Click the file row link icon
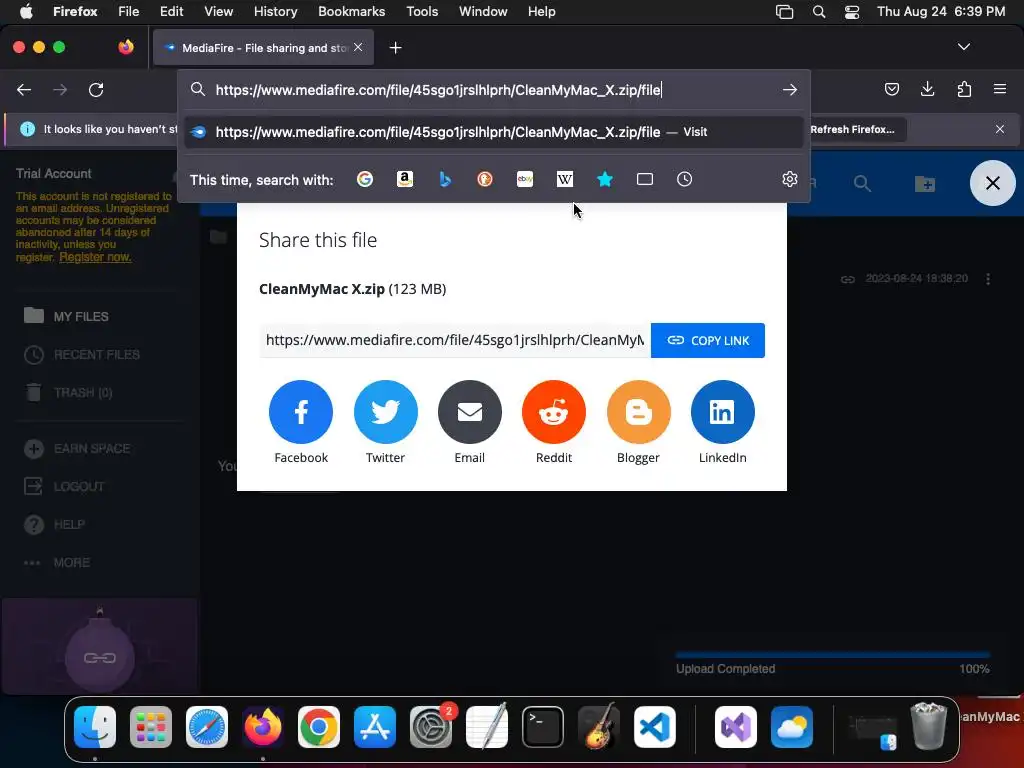The height and width of the screenshot is (768, 1024). (848, 280)
